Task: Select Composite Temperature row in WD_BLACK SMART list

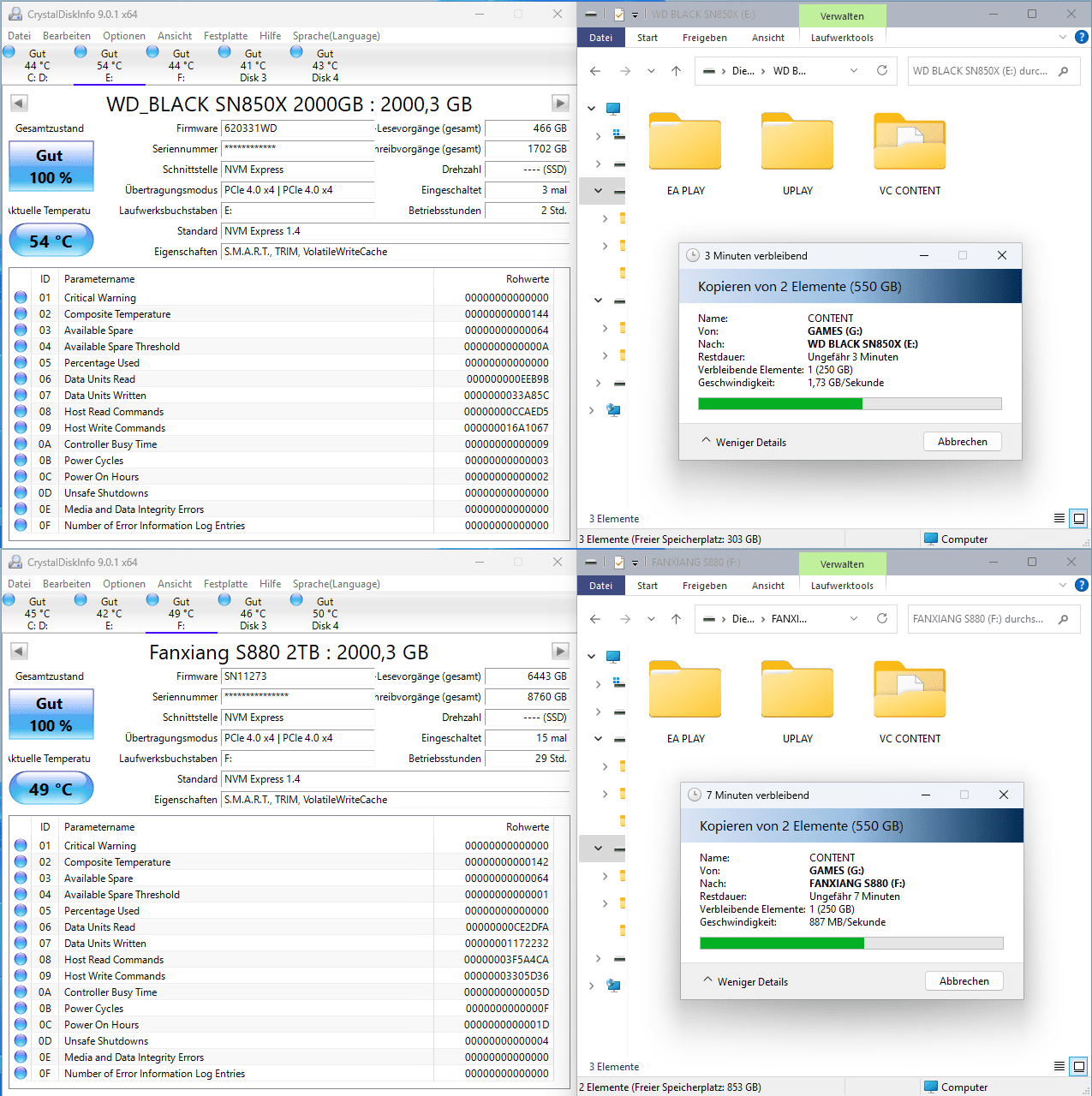Action: coord(281,314)
